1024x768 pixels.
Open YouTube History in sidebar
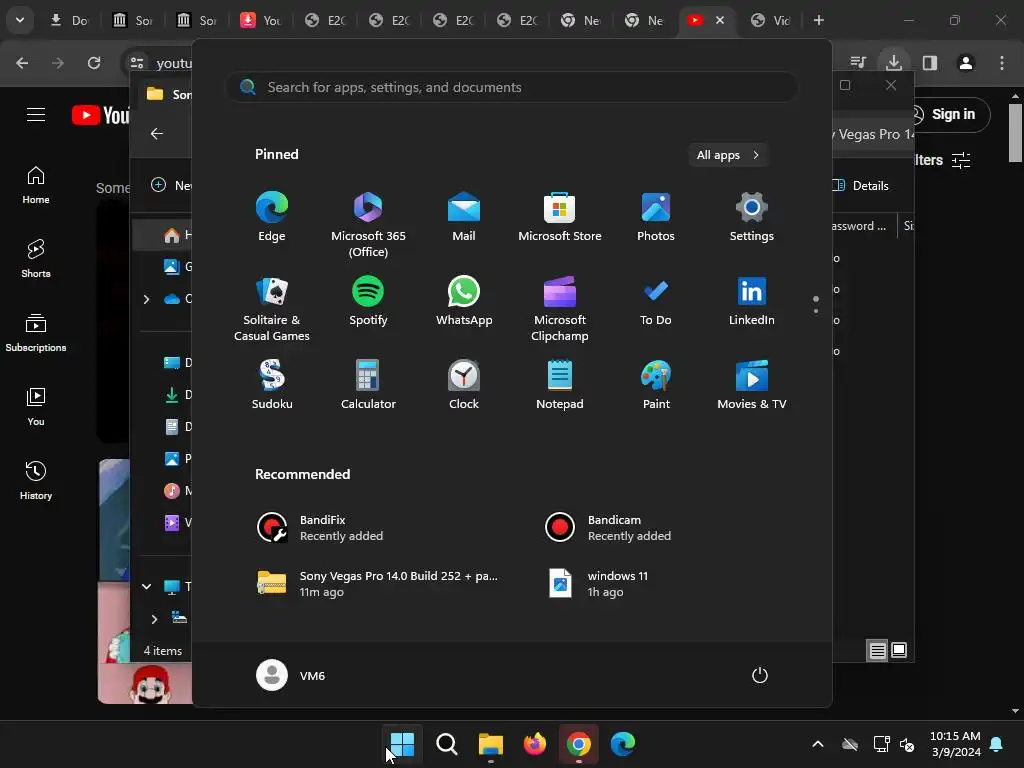[x=36, y=481]
